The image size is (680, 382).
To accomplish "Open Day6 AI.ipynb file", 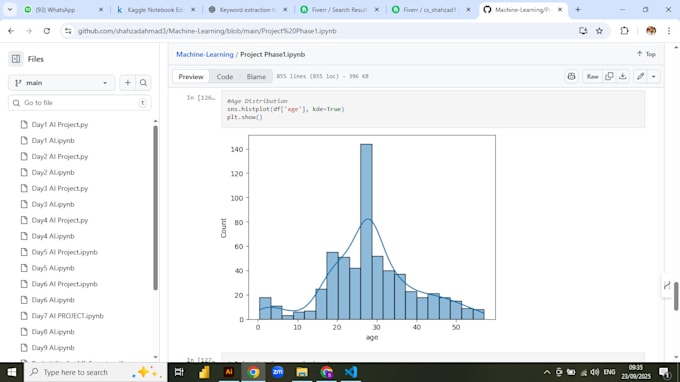I will pyautogui.click(x=53, y=300).
